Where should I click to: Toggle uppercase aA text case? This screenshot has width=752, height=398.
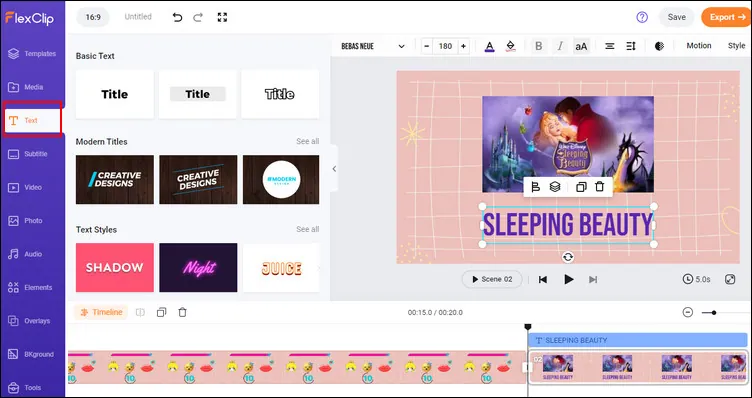pyautogui.click(x=581, y=46)
